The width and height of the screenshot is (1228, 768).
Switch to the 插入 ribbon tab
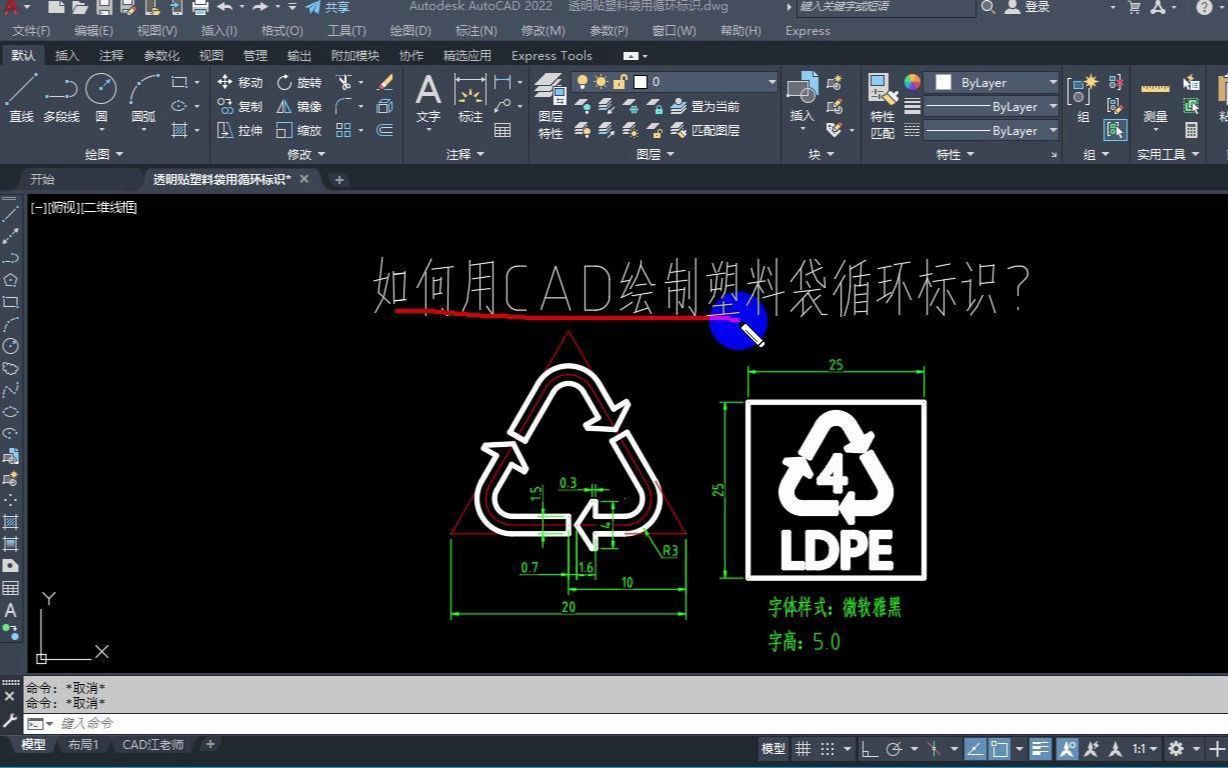tap(65, 55)
